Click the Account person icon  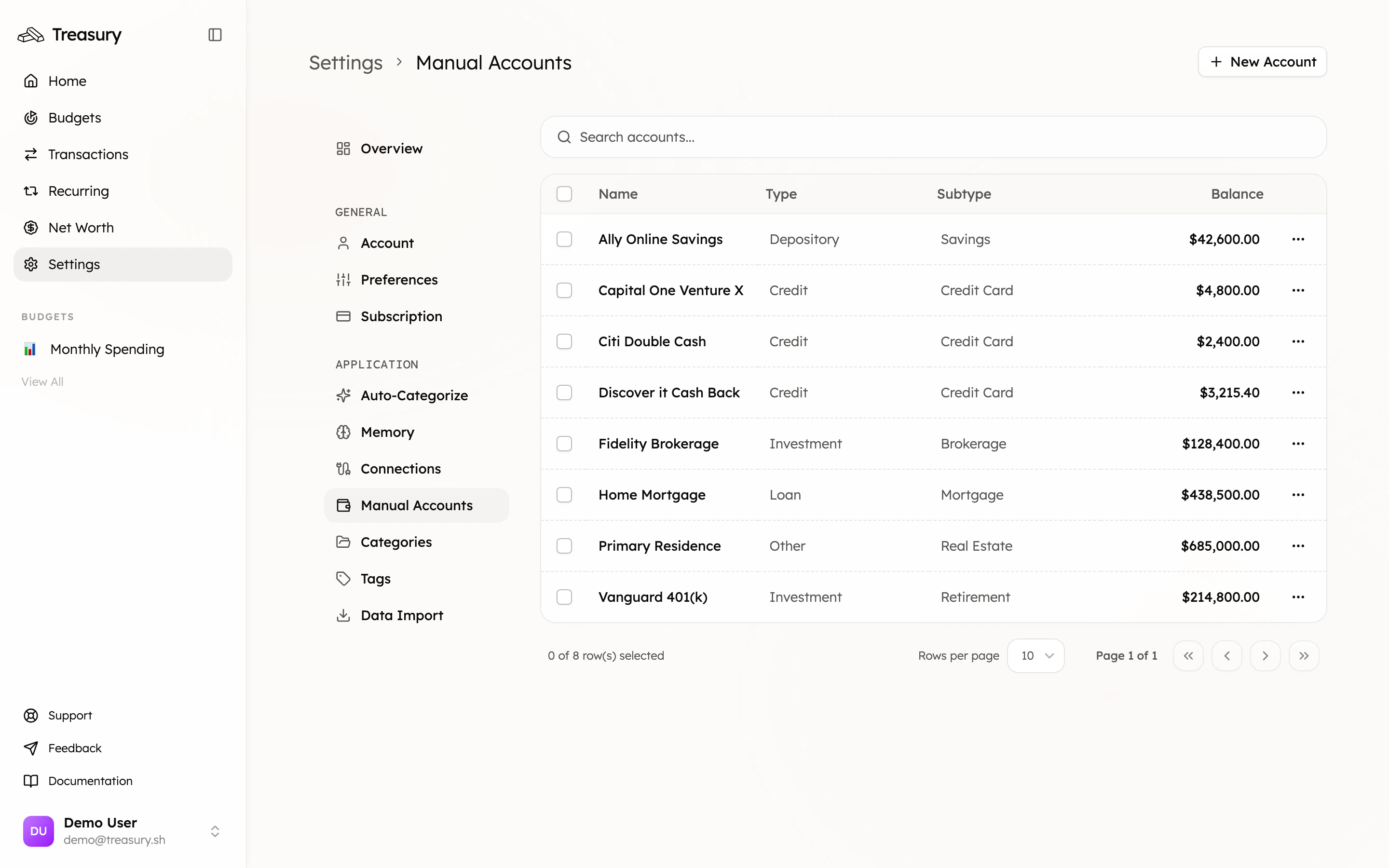click(343, 244)
